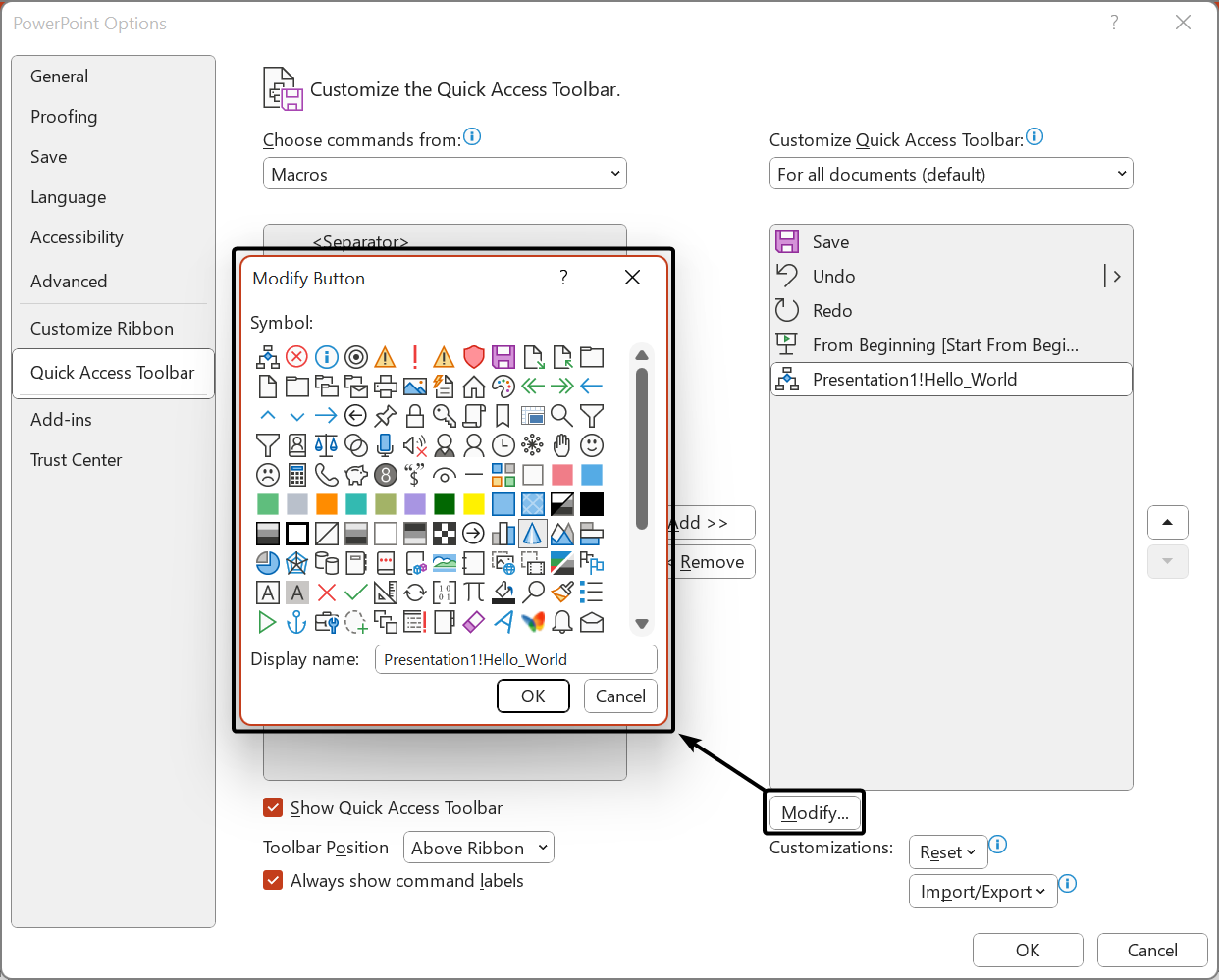
Task: Pick the smiley face symbol
Action: coord(592,445)
